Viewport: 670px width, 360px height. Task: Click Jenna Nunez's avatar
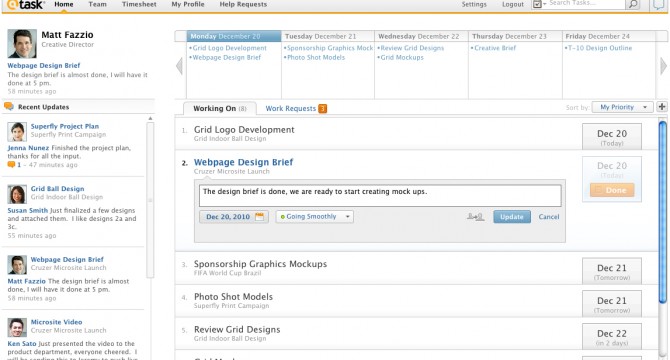pos(17,132)
